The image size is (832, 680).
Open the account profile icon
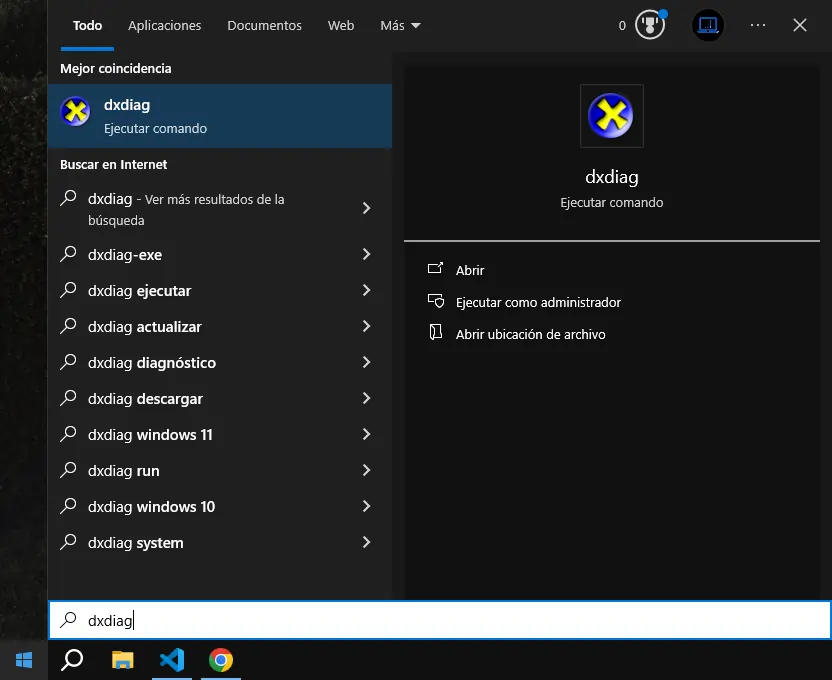708,25
